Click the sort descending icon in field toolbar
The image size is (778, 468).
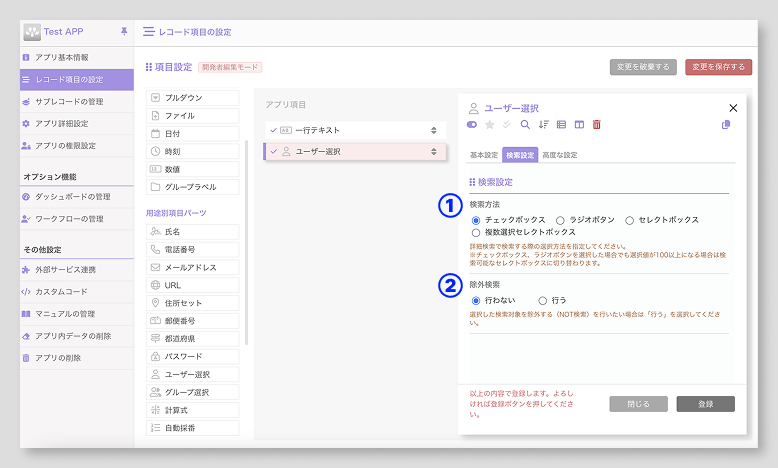[544, 125]
